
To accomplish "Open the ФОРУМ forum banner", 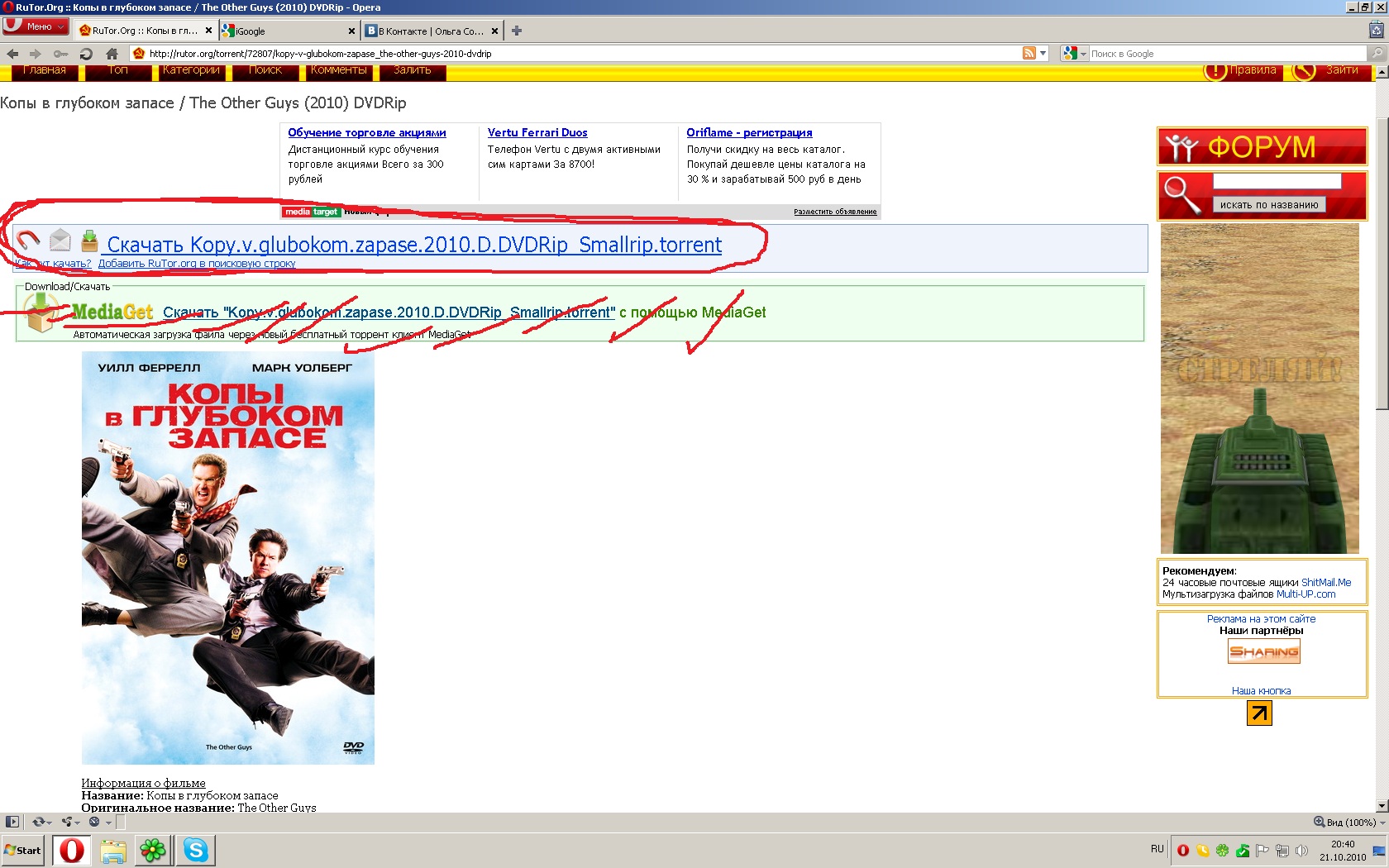I will 1262,147.
